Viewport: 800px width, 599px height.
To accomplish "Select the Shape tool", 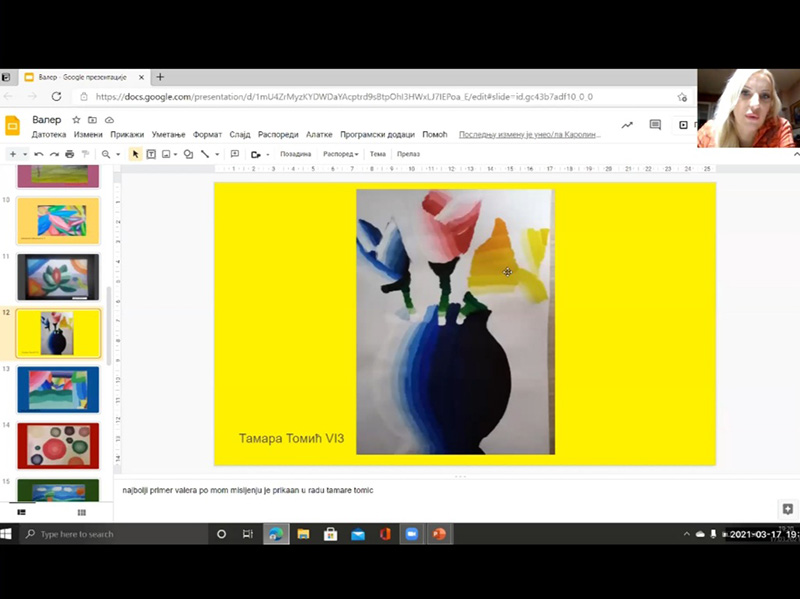I will 188,154.
